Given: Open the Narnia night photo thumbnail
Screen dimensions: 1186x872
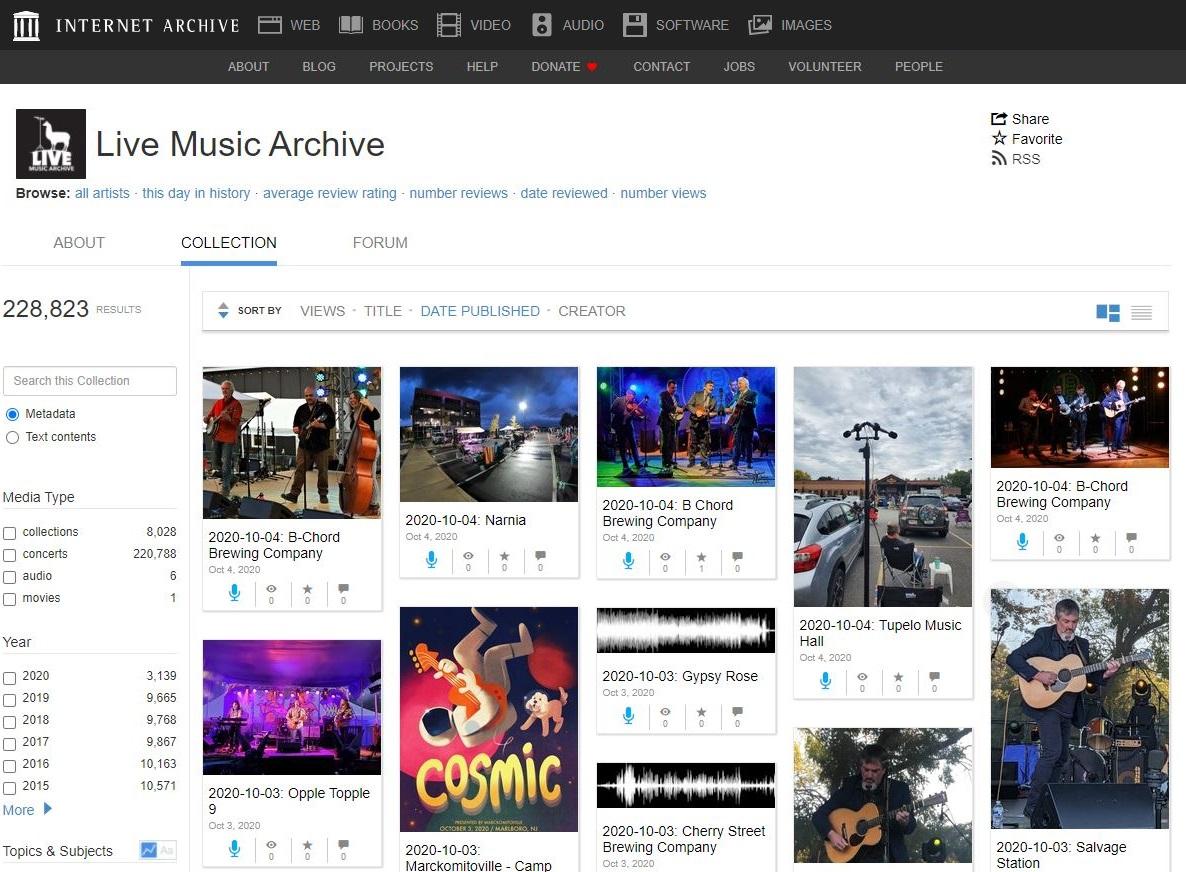Looking at the screenshot, I should click(x=489, y=434).
